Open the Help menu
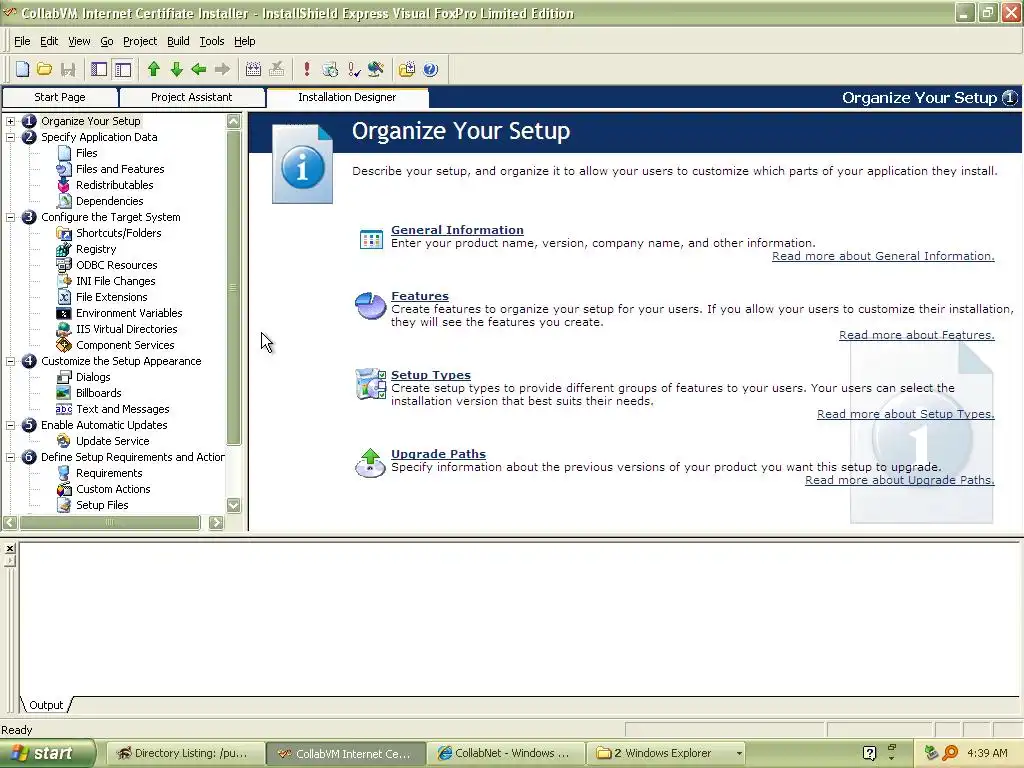 (x=244, y=41)
